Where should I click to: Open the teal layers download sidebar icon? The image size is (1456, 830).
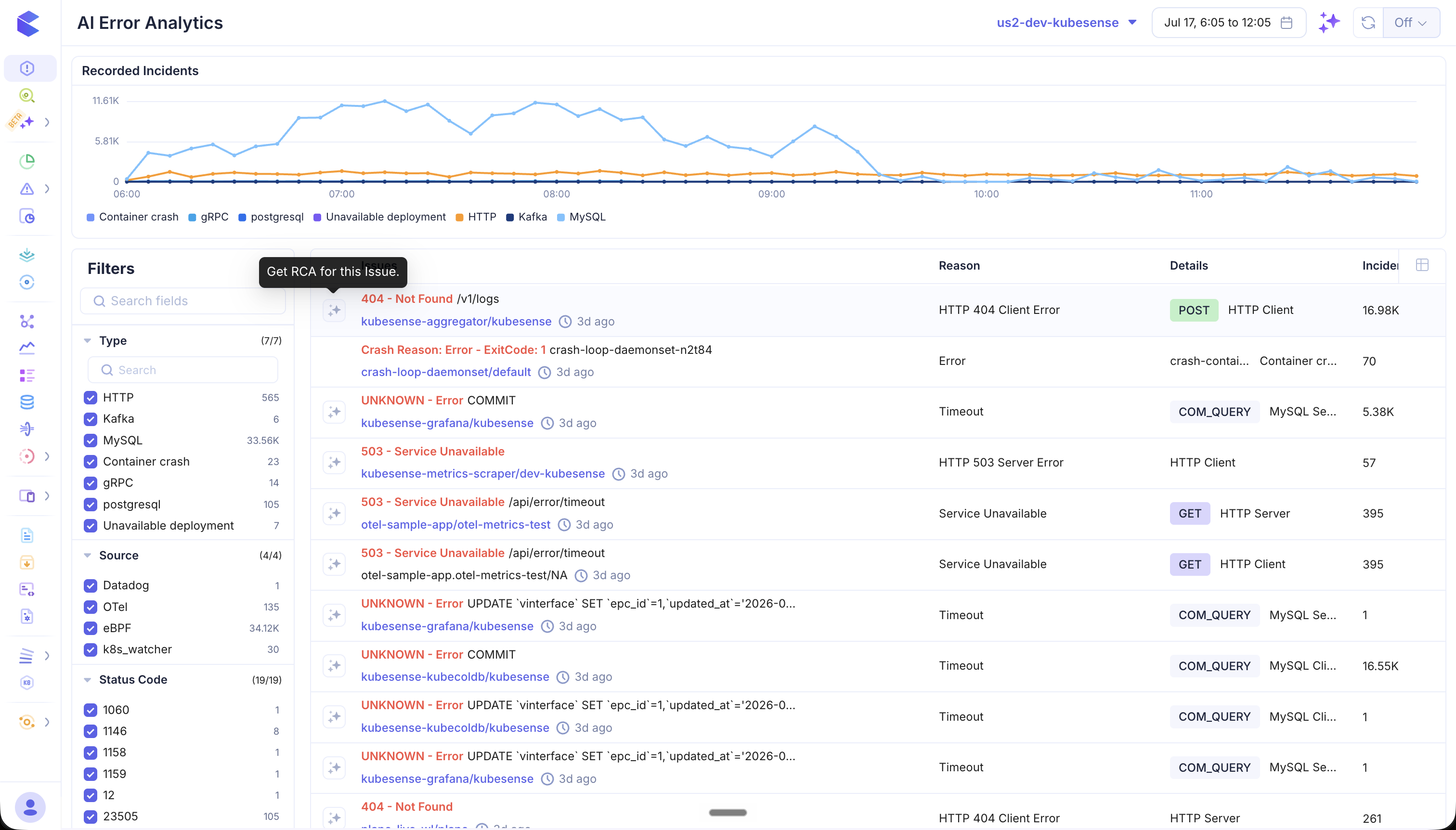(27, 255)
